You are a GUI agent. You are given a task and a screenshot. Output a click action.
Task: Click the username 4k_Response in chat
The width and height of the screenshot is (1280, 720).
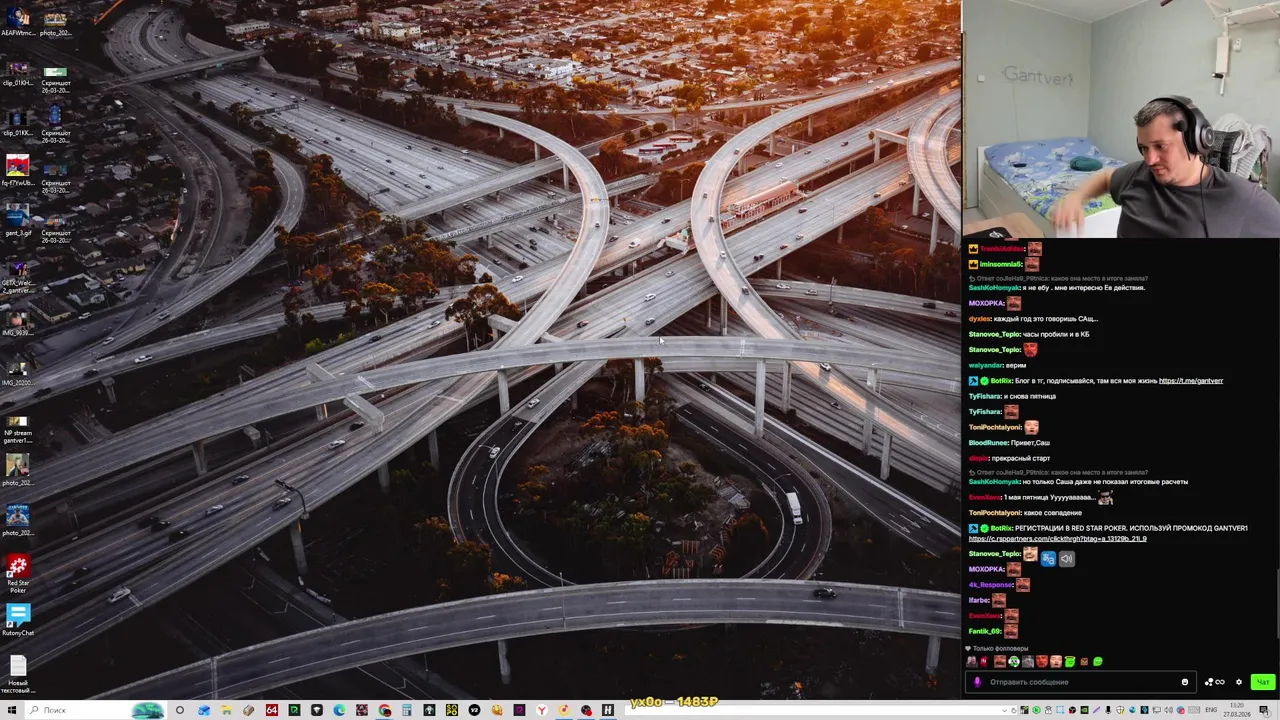click(990, 585)
